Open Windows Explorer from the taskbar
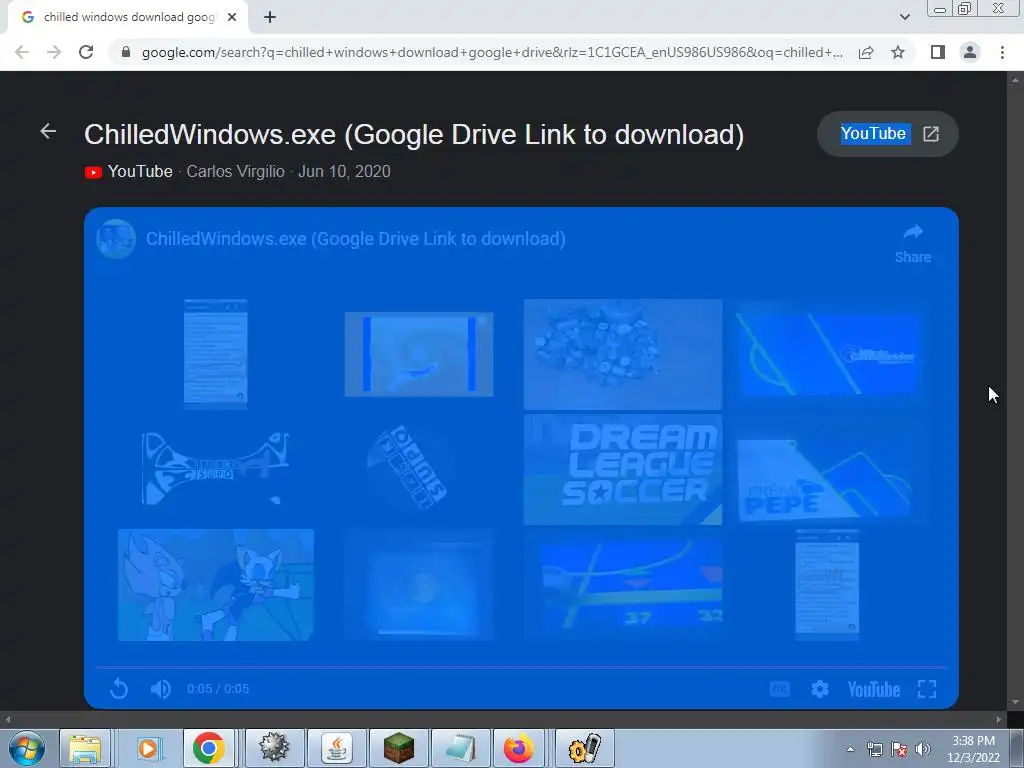This screenshot has height=768, width=1024. pos(85,748)
